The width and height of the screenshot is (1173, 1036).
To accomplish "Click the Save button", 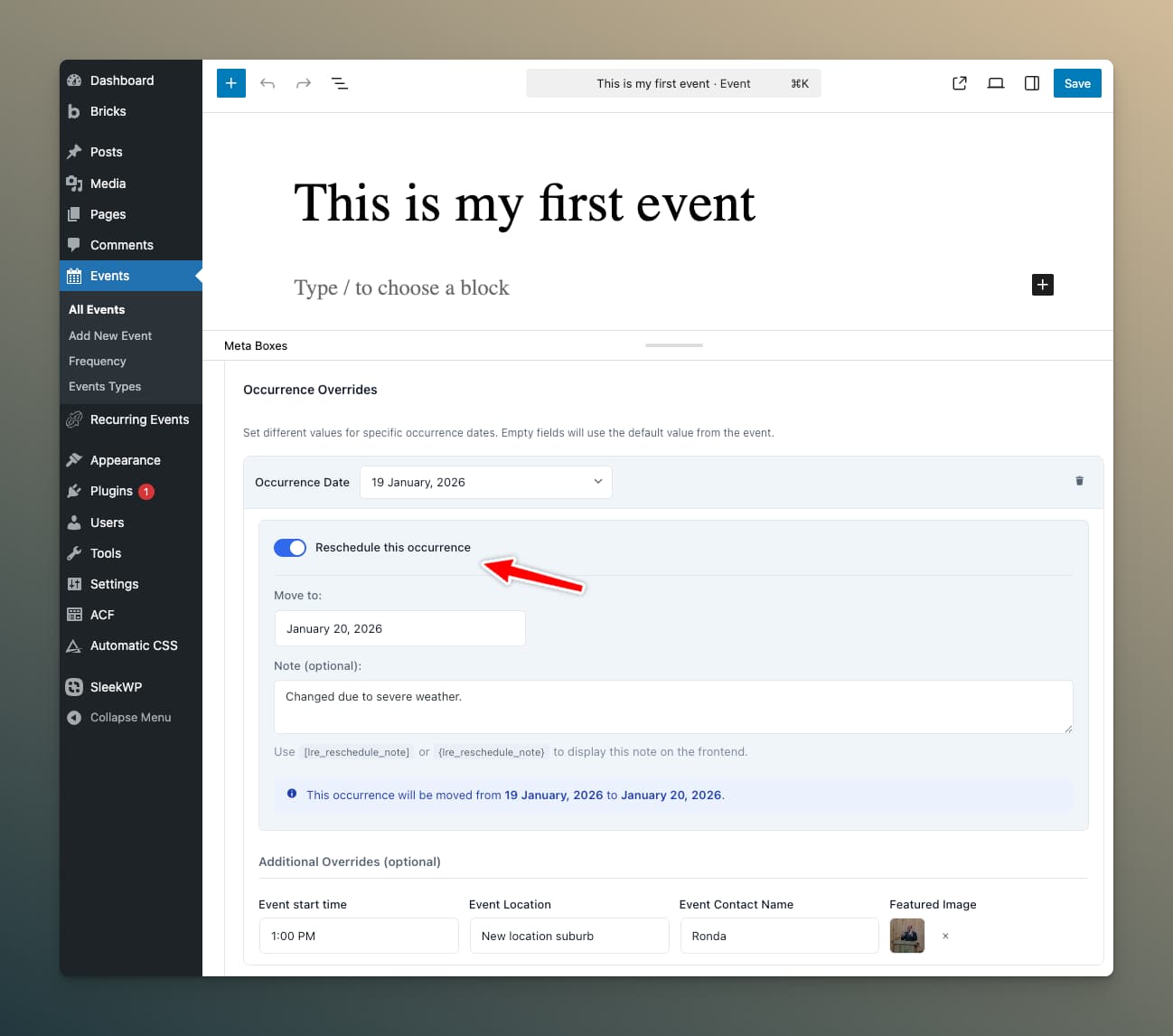I will coord(1077,83).
